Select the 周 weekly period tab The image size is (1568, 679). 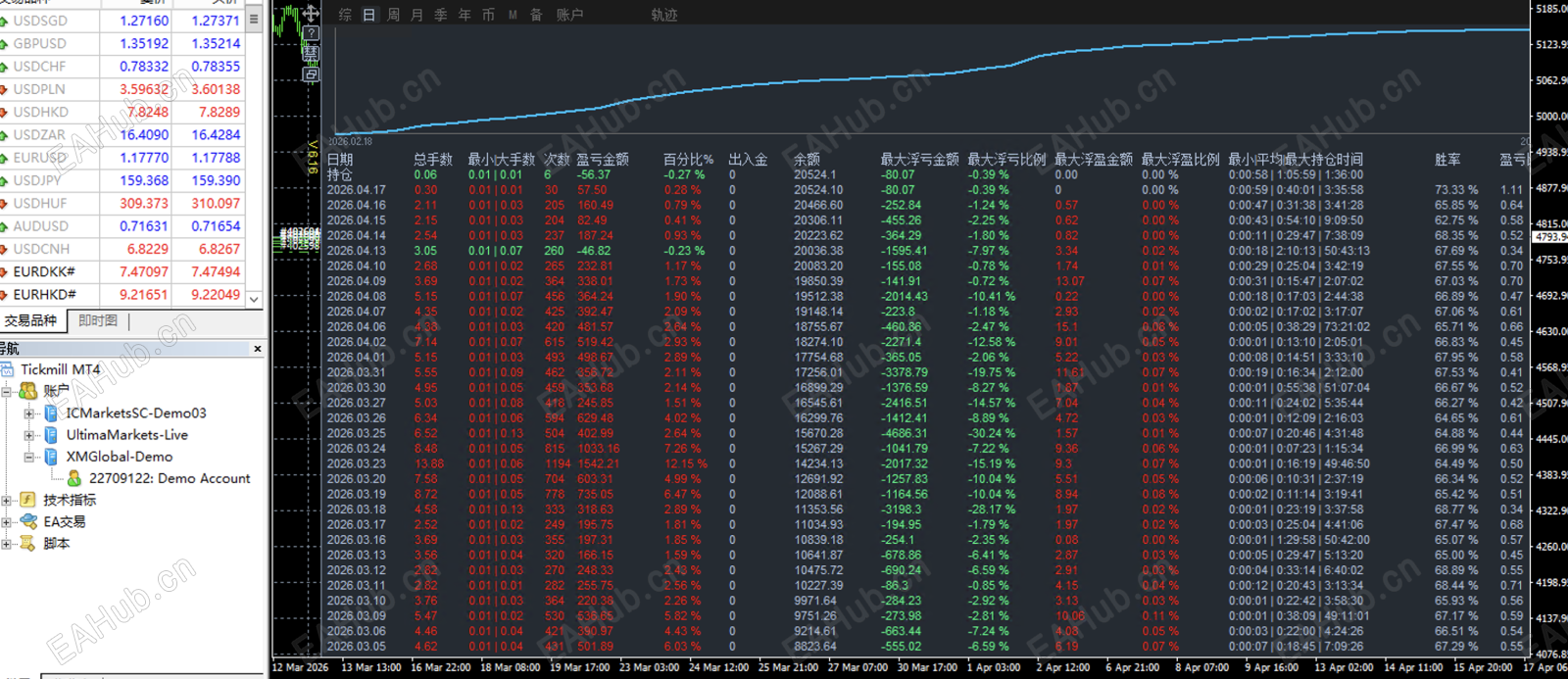[x=393, y=15]
